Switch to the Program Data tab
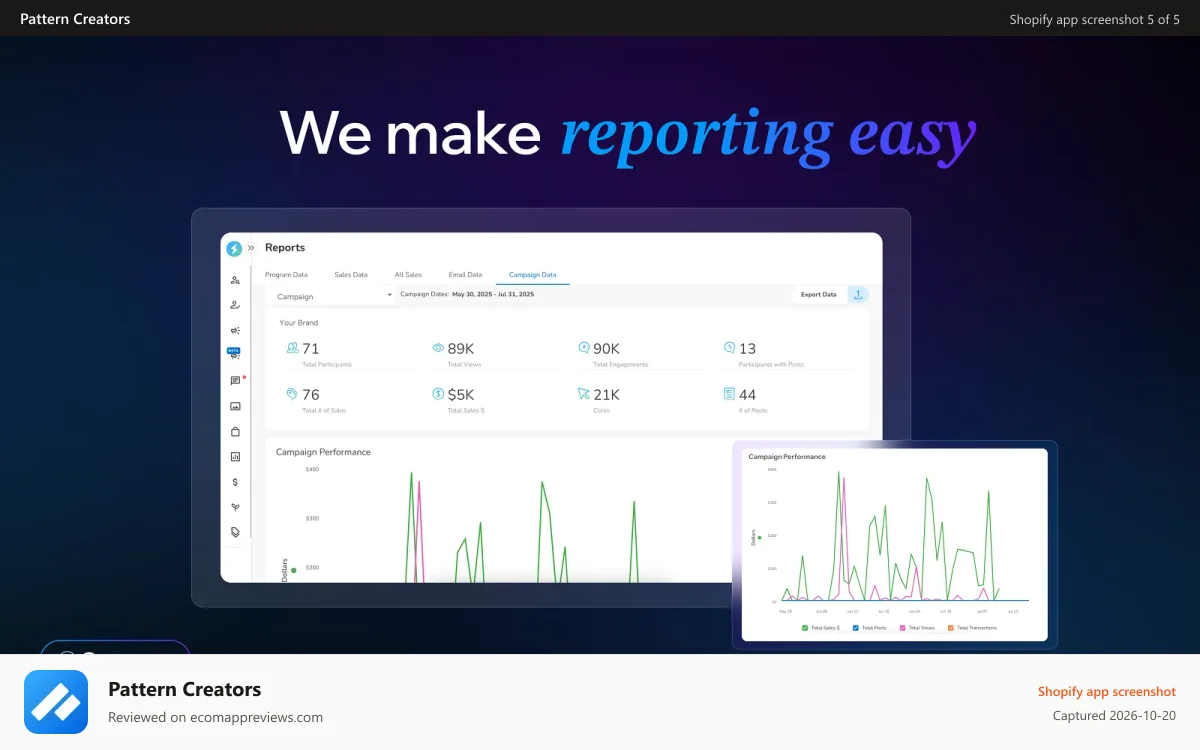1200x750 pixels. (286, 274)
